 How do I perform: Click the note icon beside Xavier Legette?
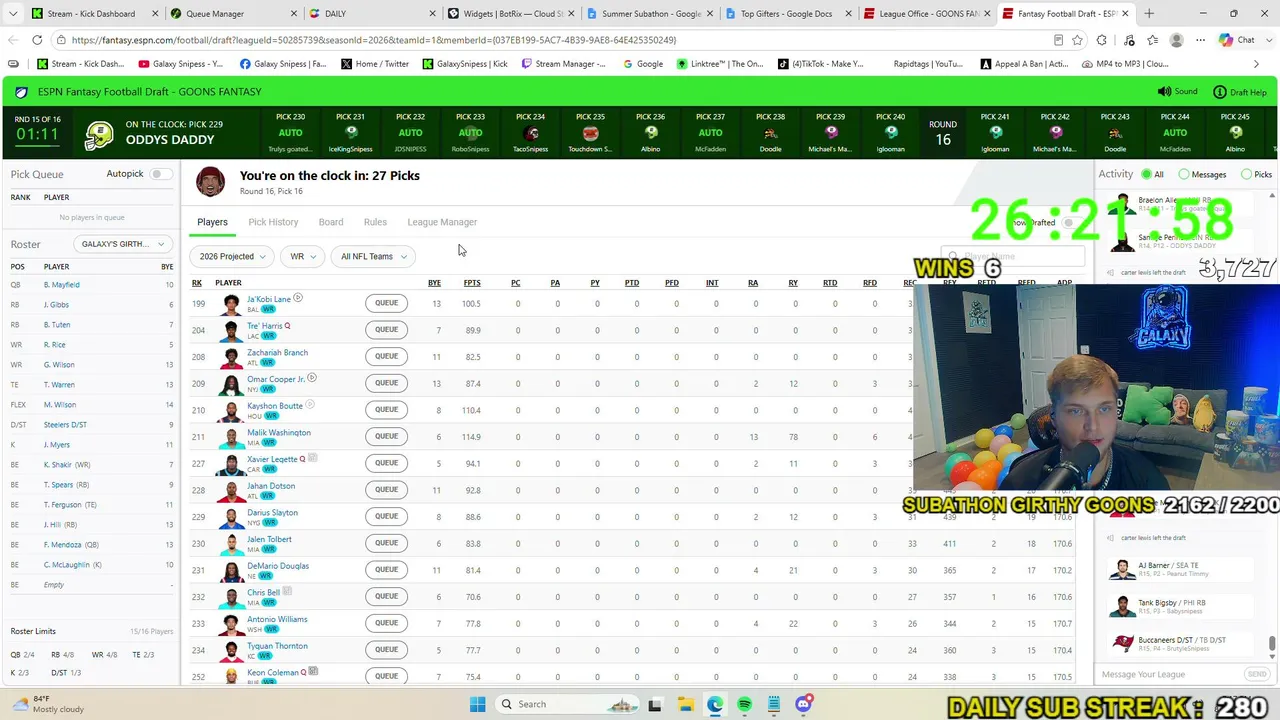[313, 458]
